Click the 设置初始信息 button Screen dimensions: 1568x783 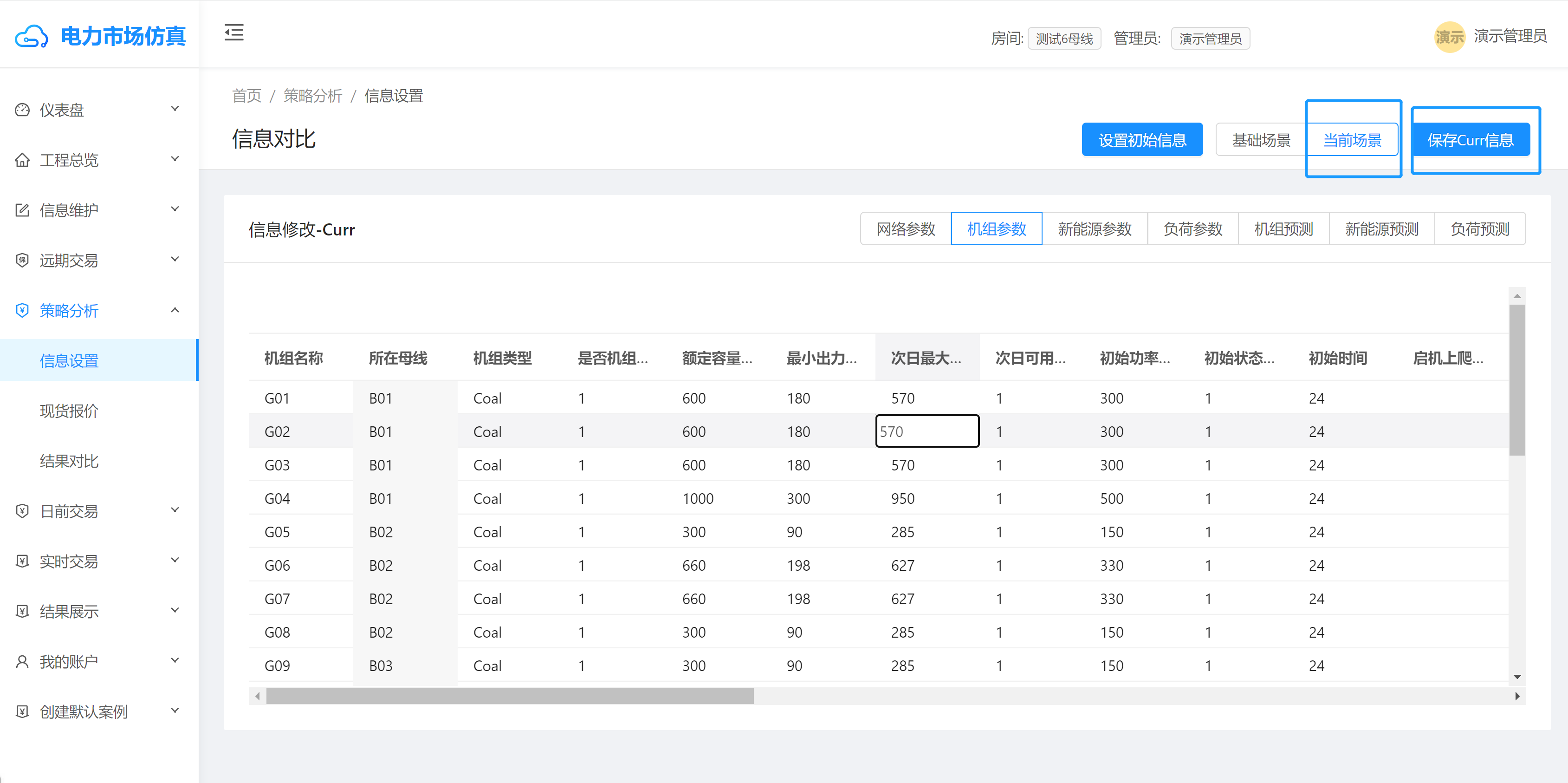click(1142, 140)
